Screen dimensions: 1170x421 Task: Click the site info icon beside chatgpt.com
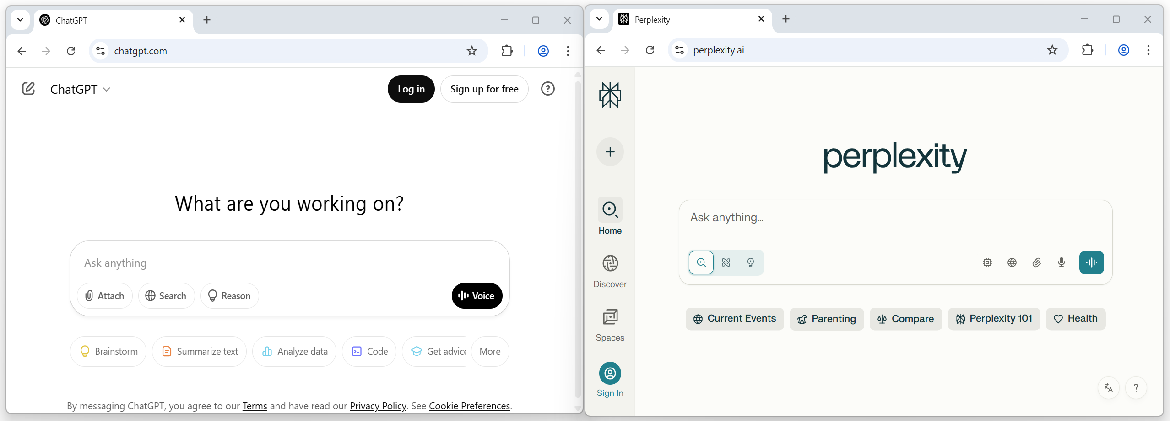click(x=101, y=51)
